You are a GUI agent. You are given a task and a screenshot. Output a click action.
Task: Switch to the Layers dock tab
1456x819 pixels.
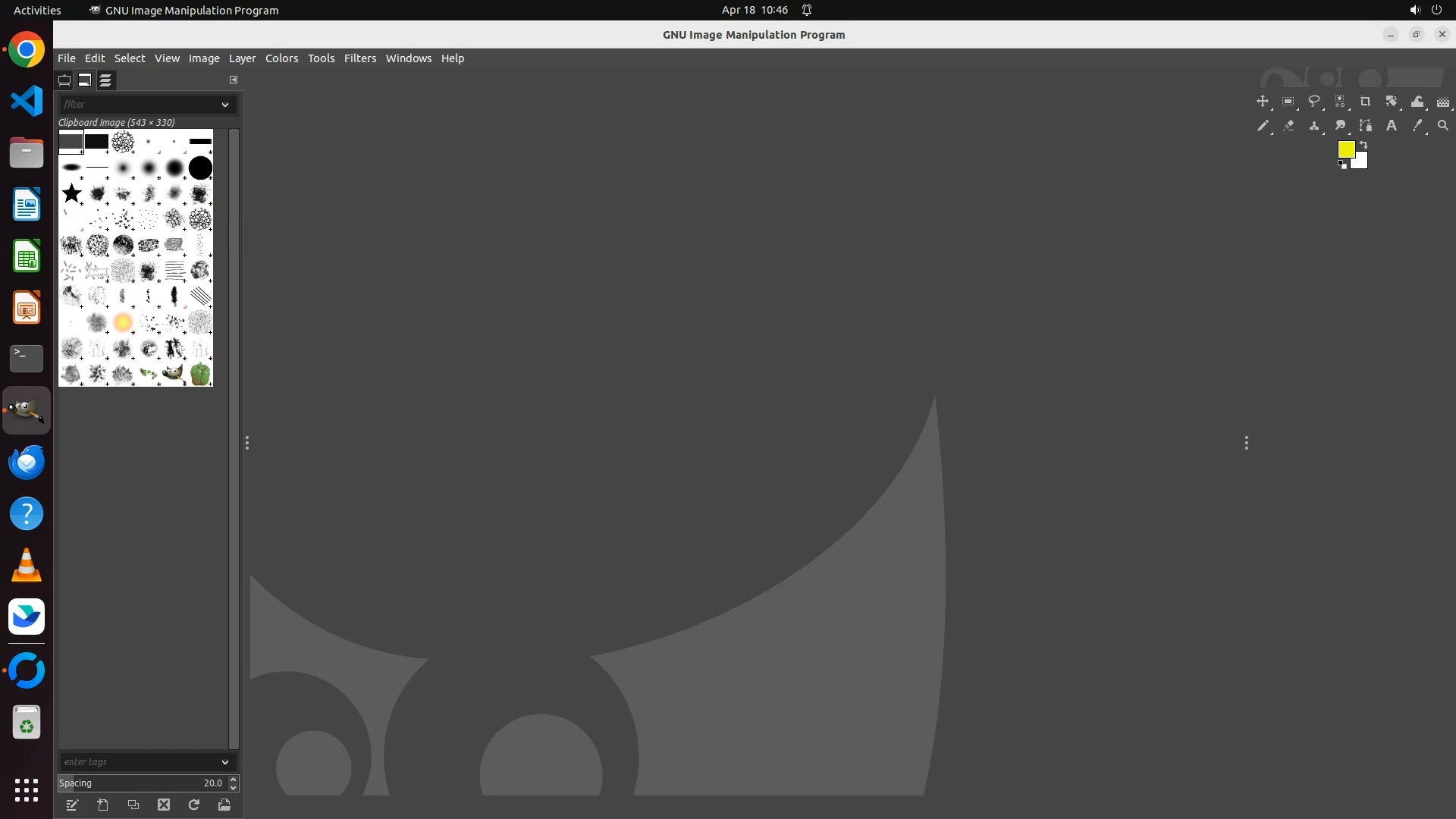pos(105,80)
